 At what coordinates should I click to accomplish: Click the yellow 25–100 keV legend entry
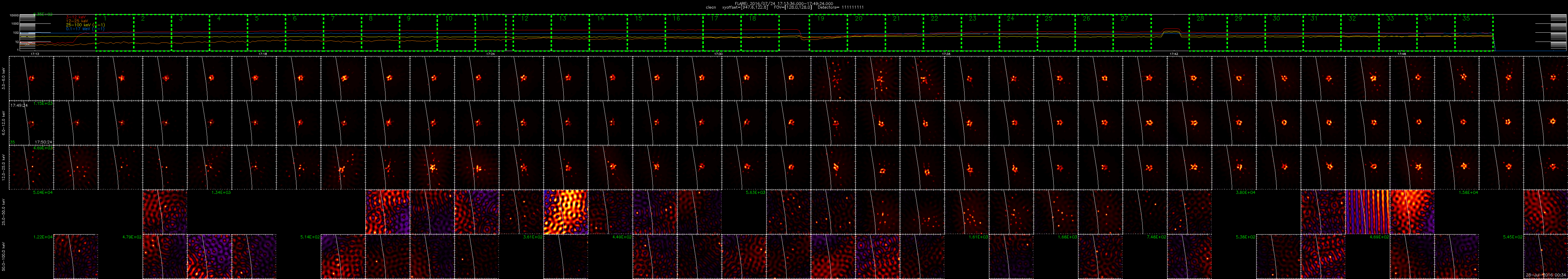click(x=85, y=25)
